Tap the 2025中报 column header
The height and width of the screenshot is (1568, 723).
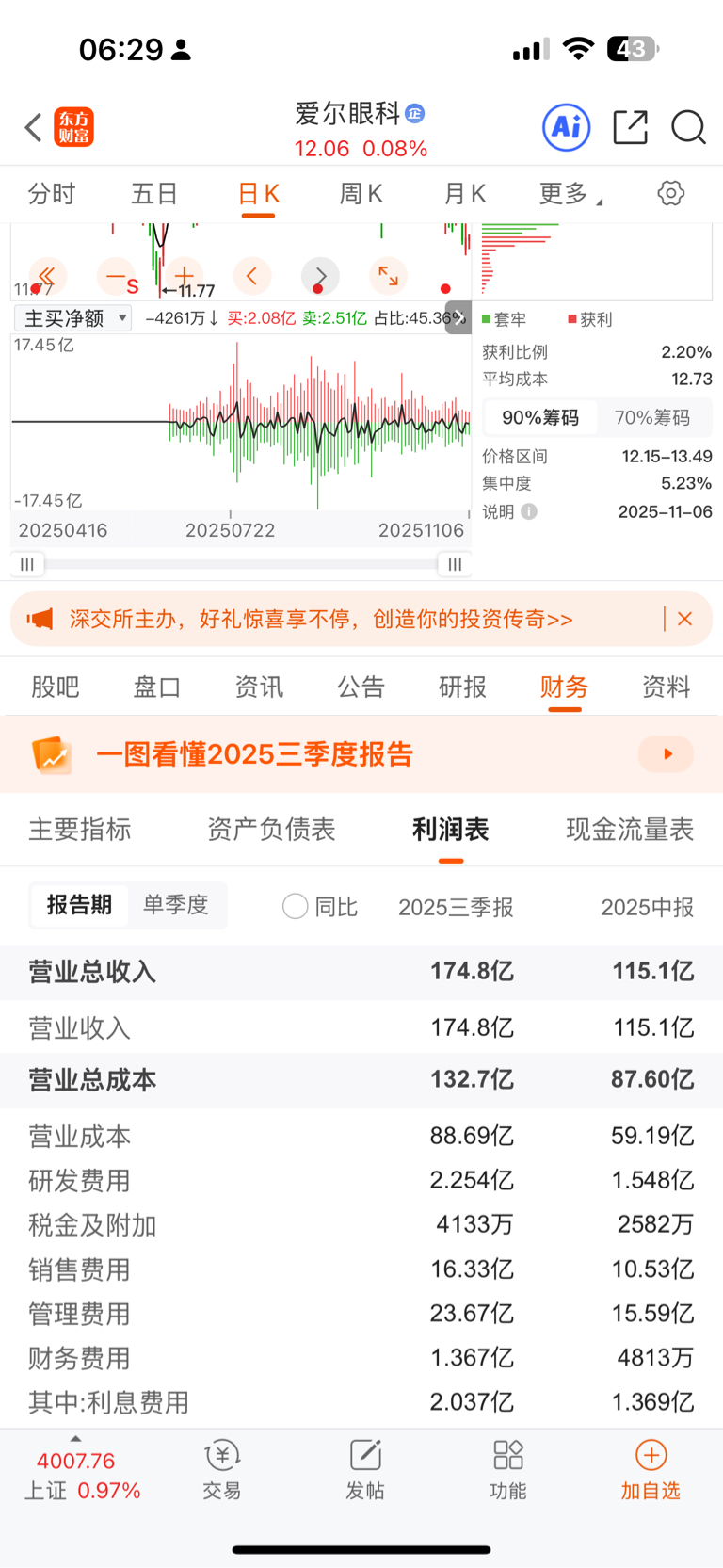click(648, 907)
